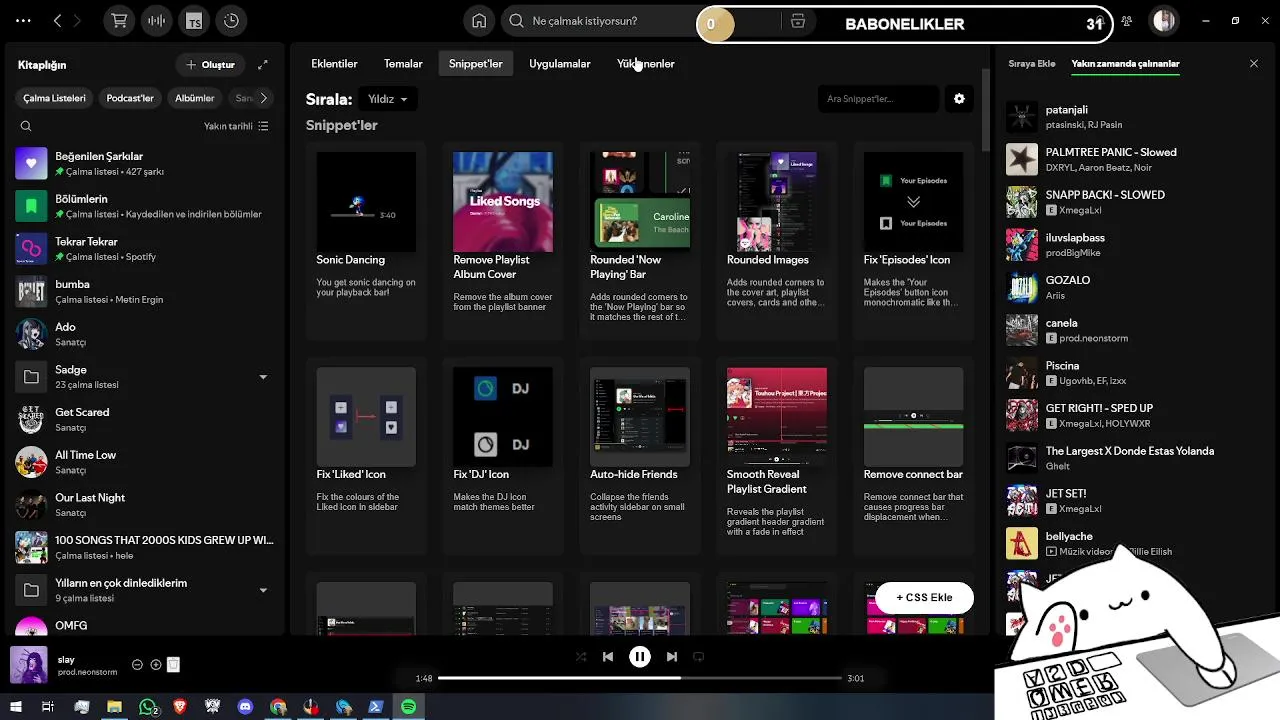This screenshot has height=720, width=1280.
Task: Show more library filter chips
Action: (263, 98)
